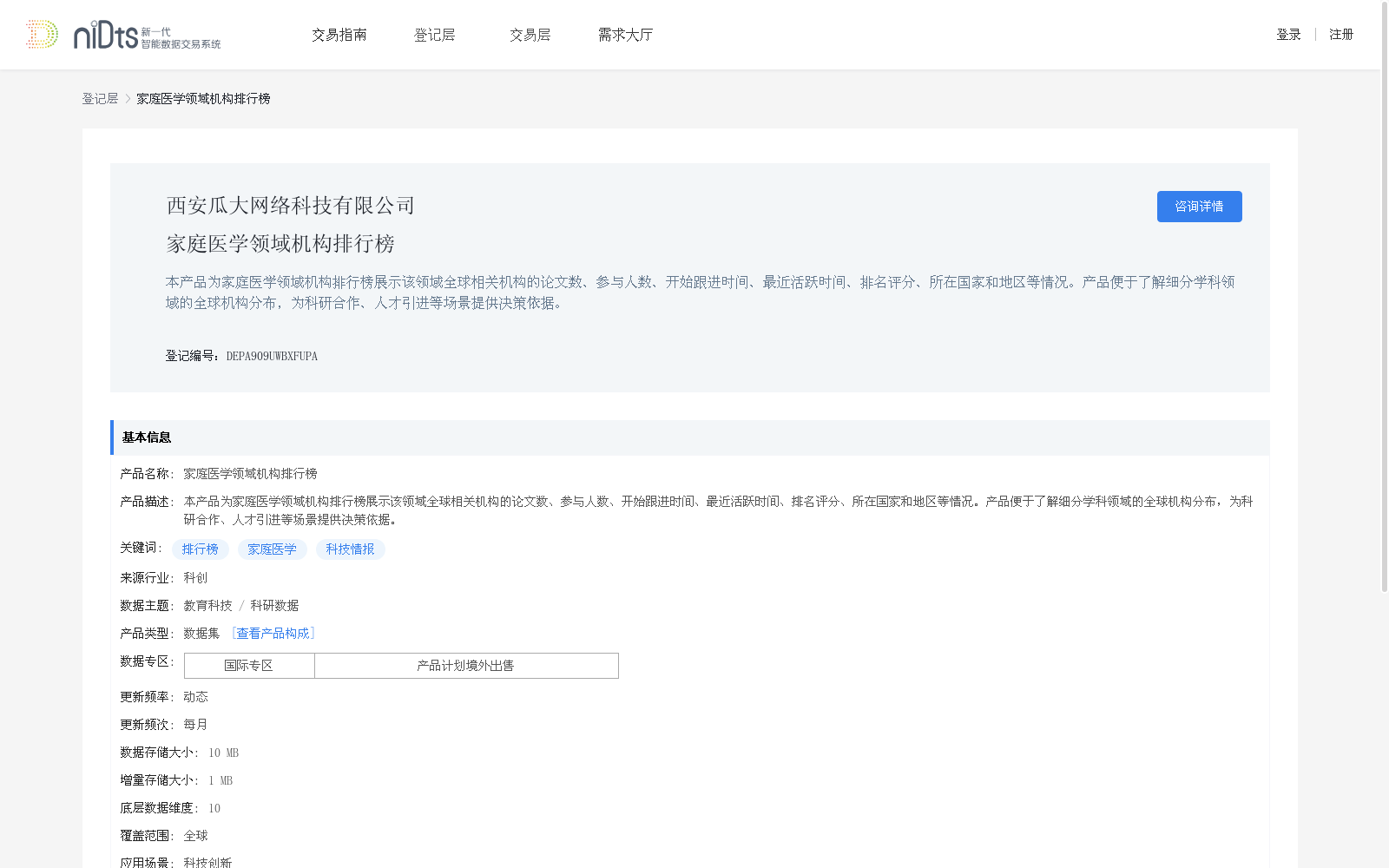Click the vertical page scrollbar
The width and height of the screenshot is (1389, 868).
click(1384, 295)
